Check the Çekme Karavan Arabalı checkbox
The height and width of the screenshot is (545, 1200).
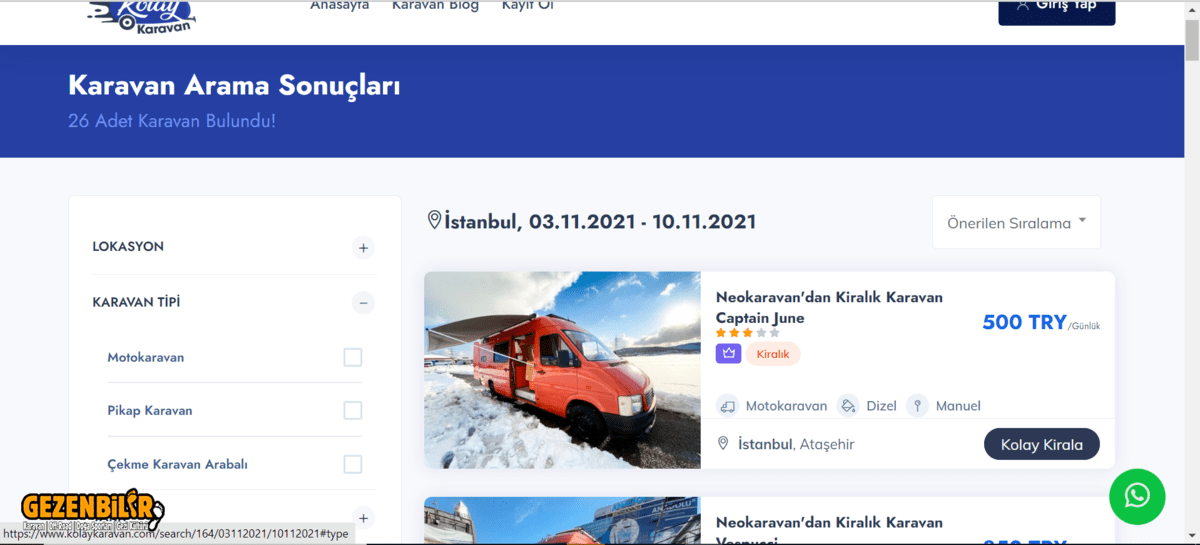(352, 464)
